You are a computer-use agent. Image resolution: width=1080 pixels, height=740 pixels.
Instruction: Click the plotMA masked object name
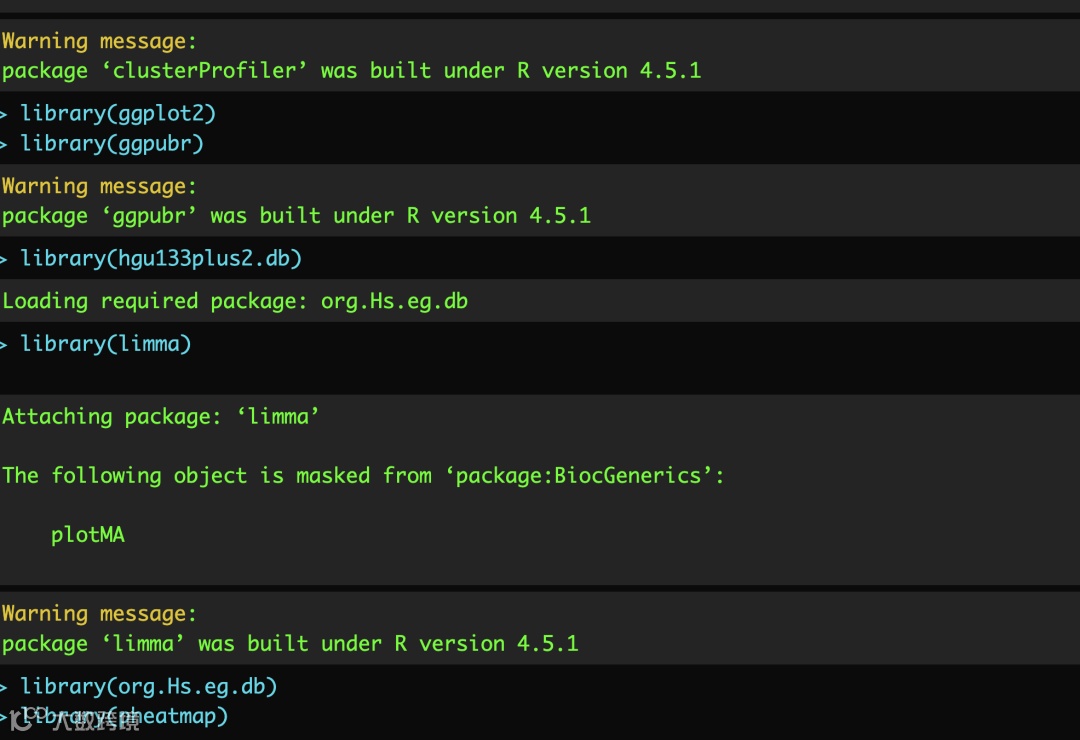point(88,535)
